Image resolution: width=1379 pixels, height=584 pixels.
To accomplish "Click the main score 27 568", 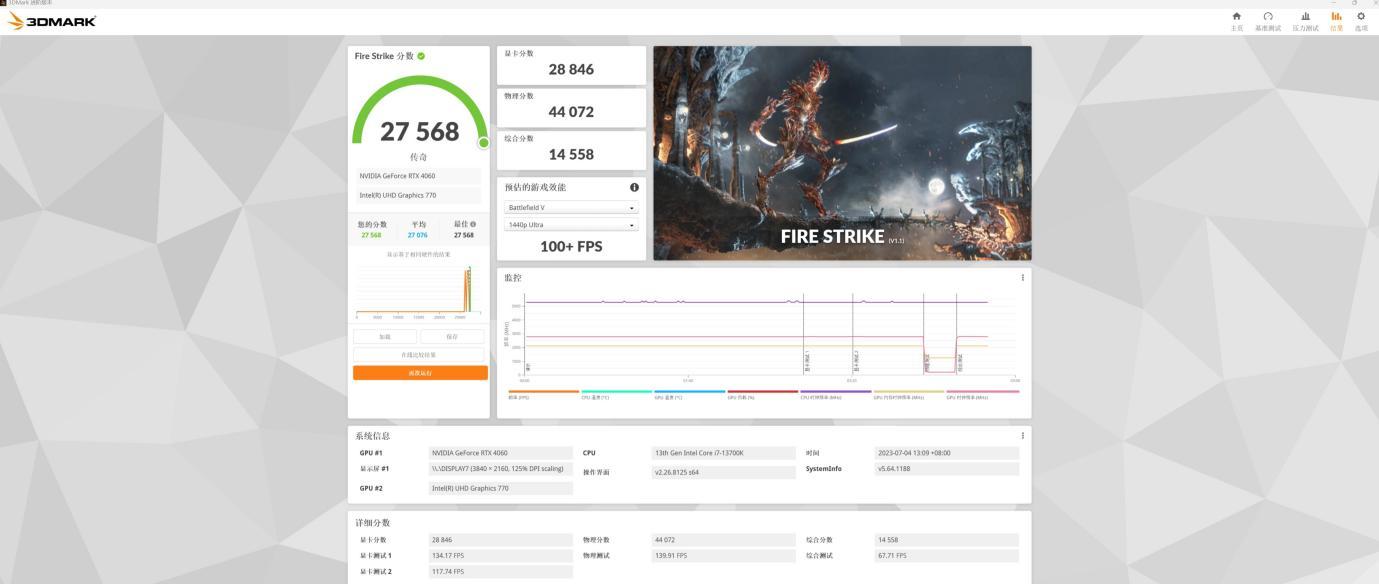I will click(420, 132).
